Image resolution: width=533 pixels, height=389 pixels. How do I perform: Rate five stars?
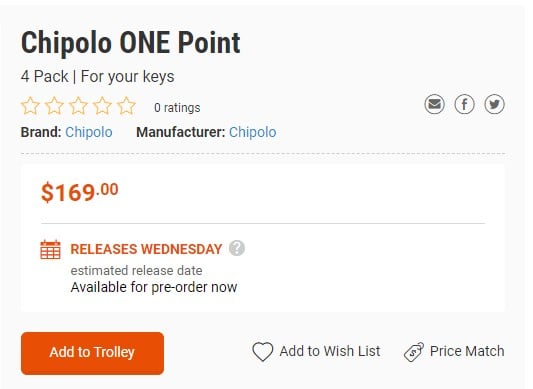[126, 106]
